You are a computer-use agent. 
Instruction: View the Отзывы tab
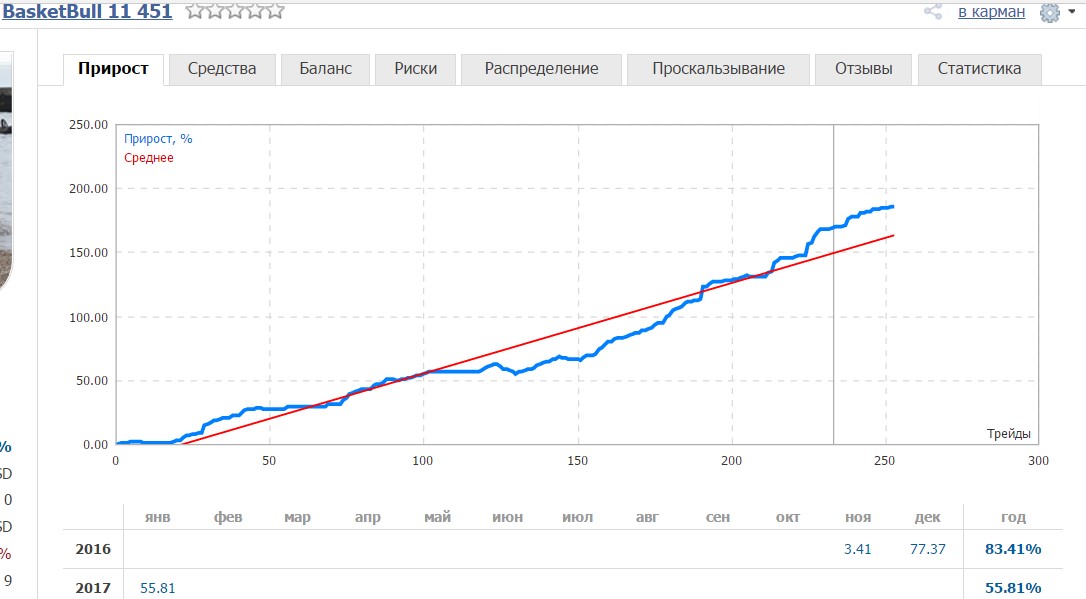click(x=863, y=69)
